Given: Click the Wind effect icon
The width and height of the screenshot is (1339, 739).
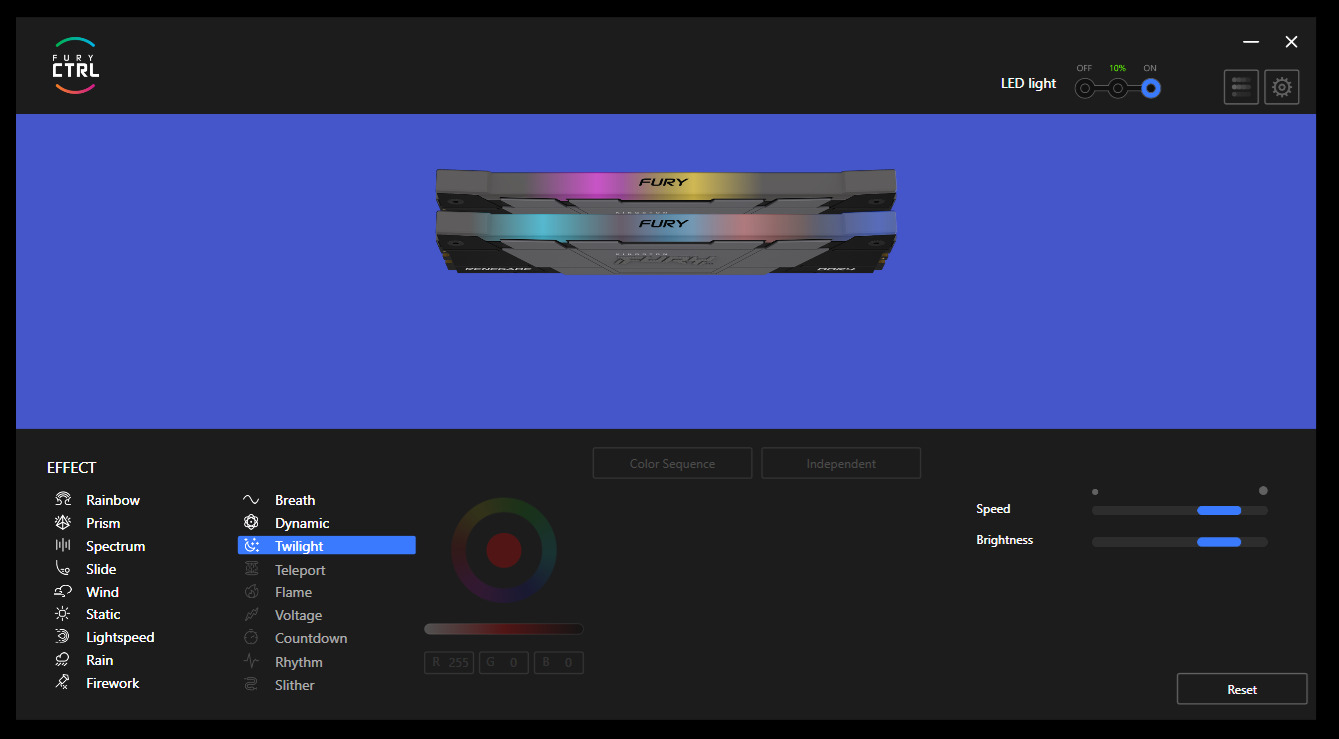Looking at the screenshot, I should tap(63, 591).
